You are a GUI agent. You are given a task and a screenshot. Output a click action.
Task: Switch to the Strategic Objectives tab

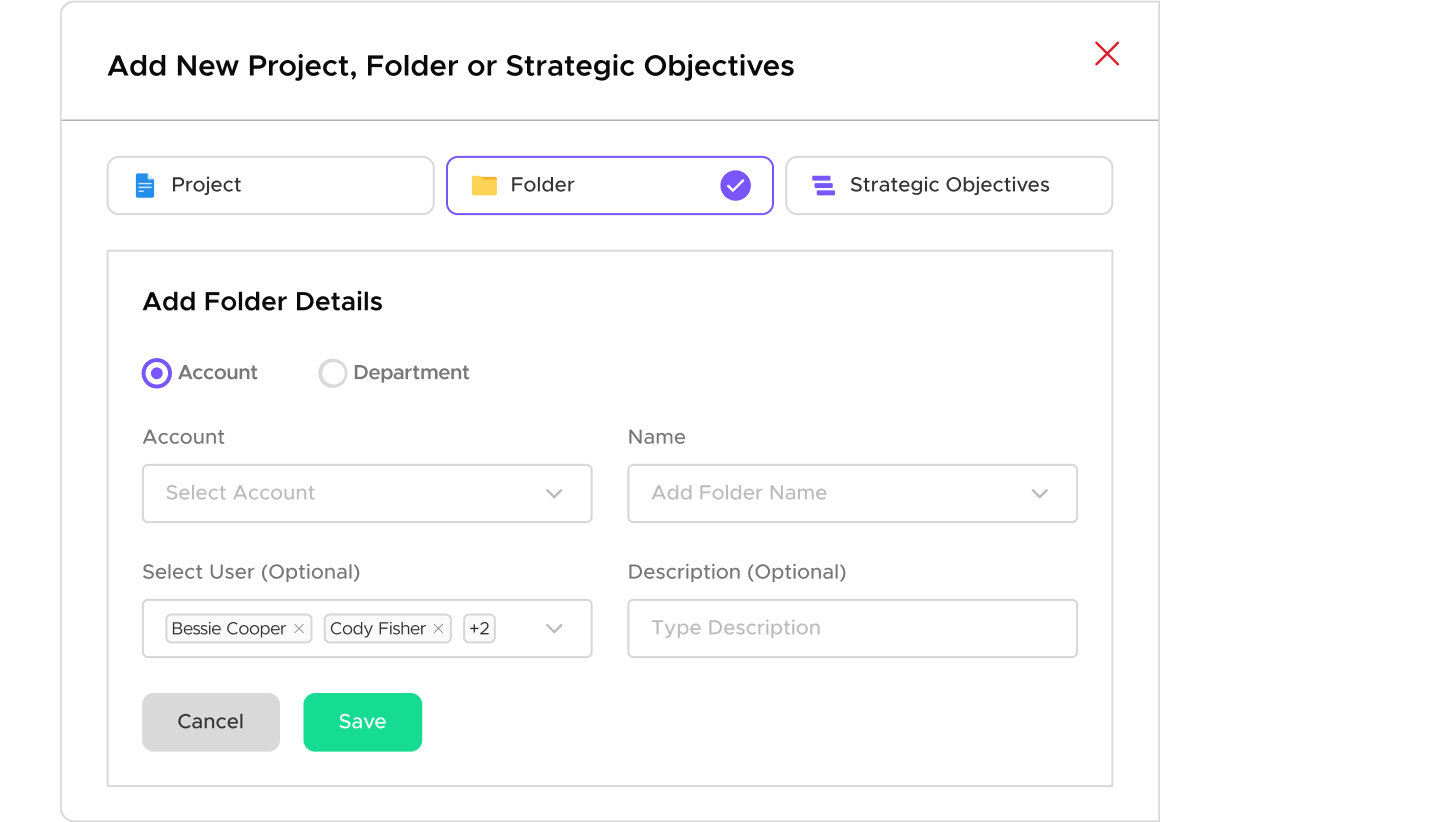948,185
